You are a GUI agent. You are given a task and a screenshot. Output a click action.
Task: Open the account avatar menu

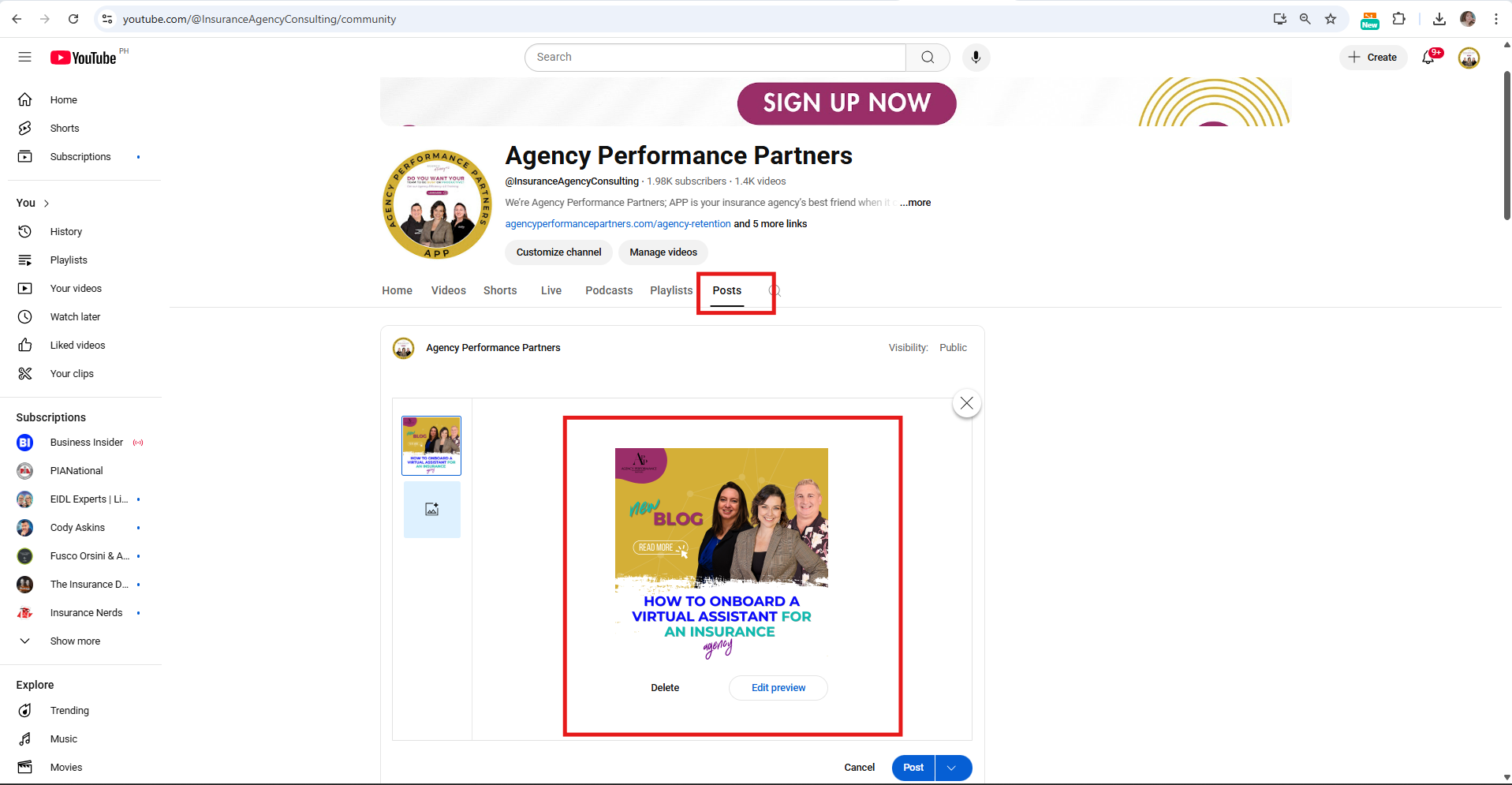point(1469,58)
